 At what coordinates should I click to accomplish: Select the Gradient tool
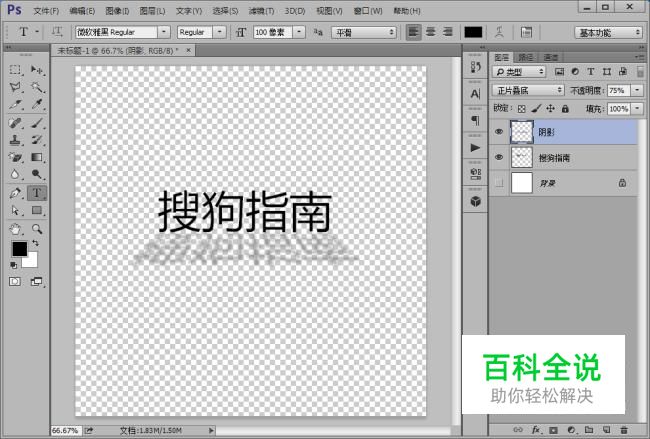pyautogui.click(x=37, y=158)
